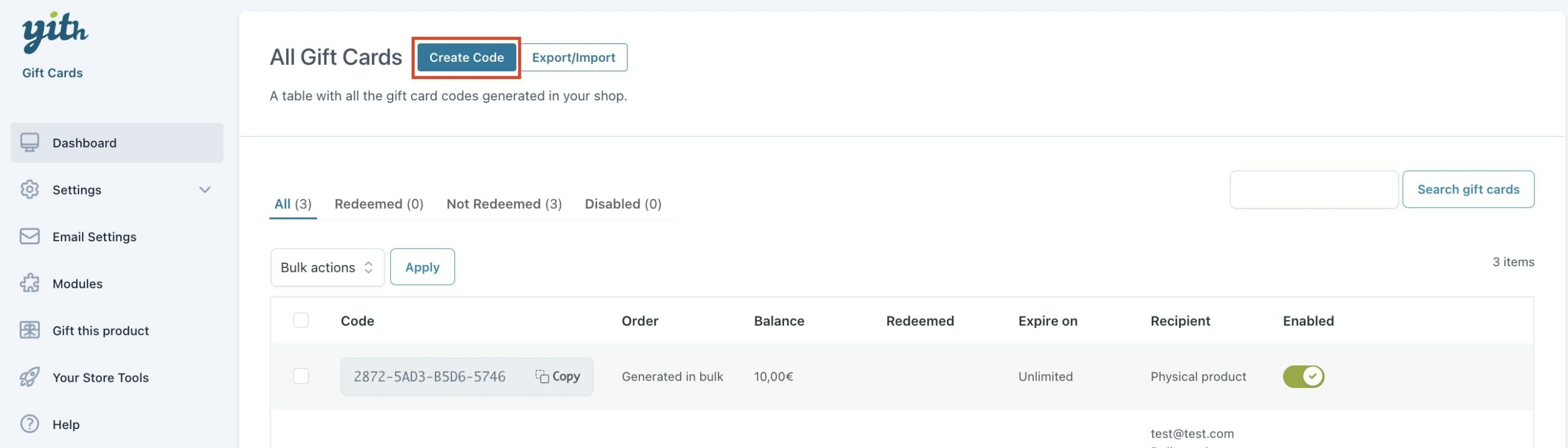Focus the gift card search field

(x=1314, y=190)
